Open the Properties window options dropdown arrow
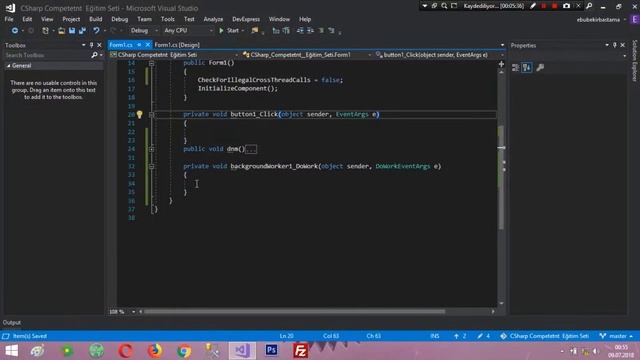The width and height of the screenshot is (640, 360). coord(607,45)
